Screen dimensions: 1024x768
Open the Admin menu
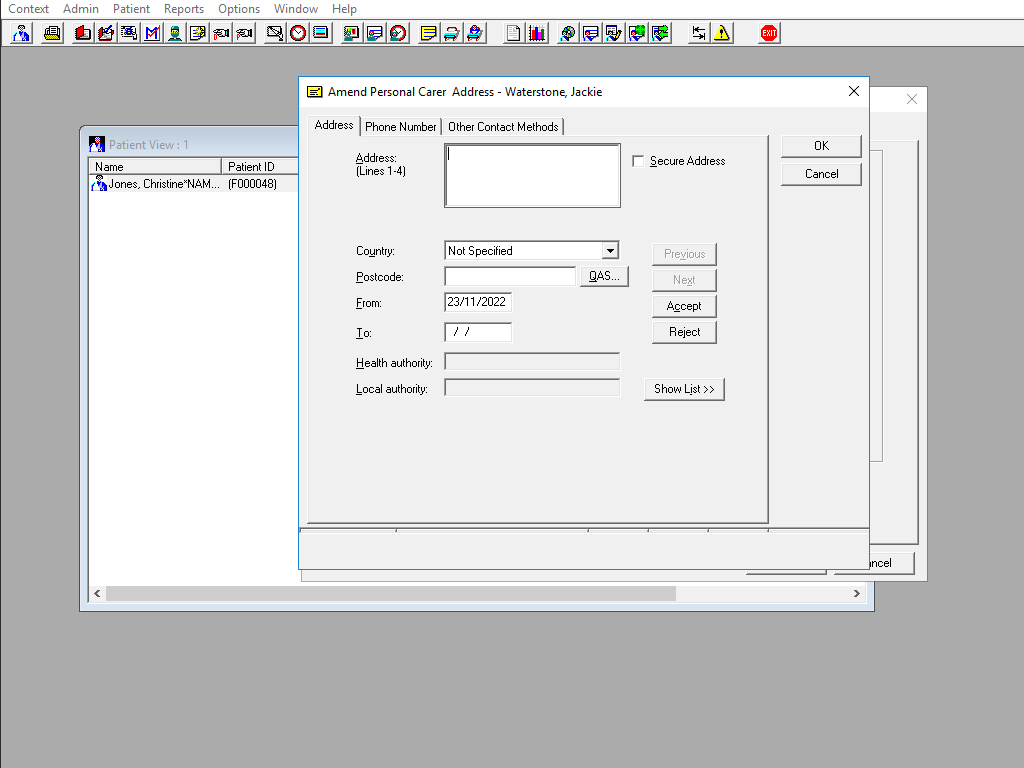tap(81, 9)
